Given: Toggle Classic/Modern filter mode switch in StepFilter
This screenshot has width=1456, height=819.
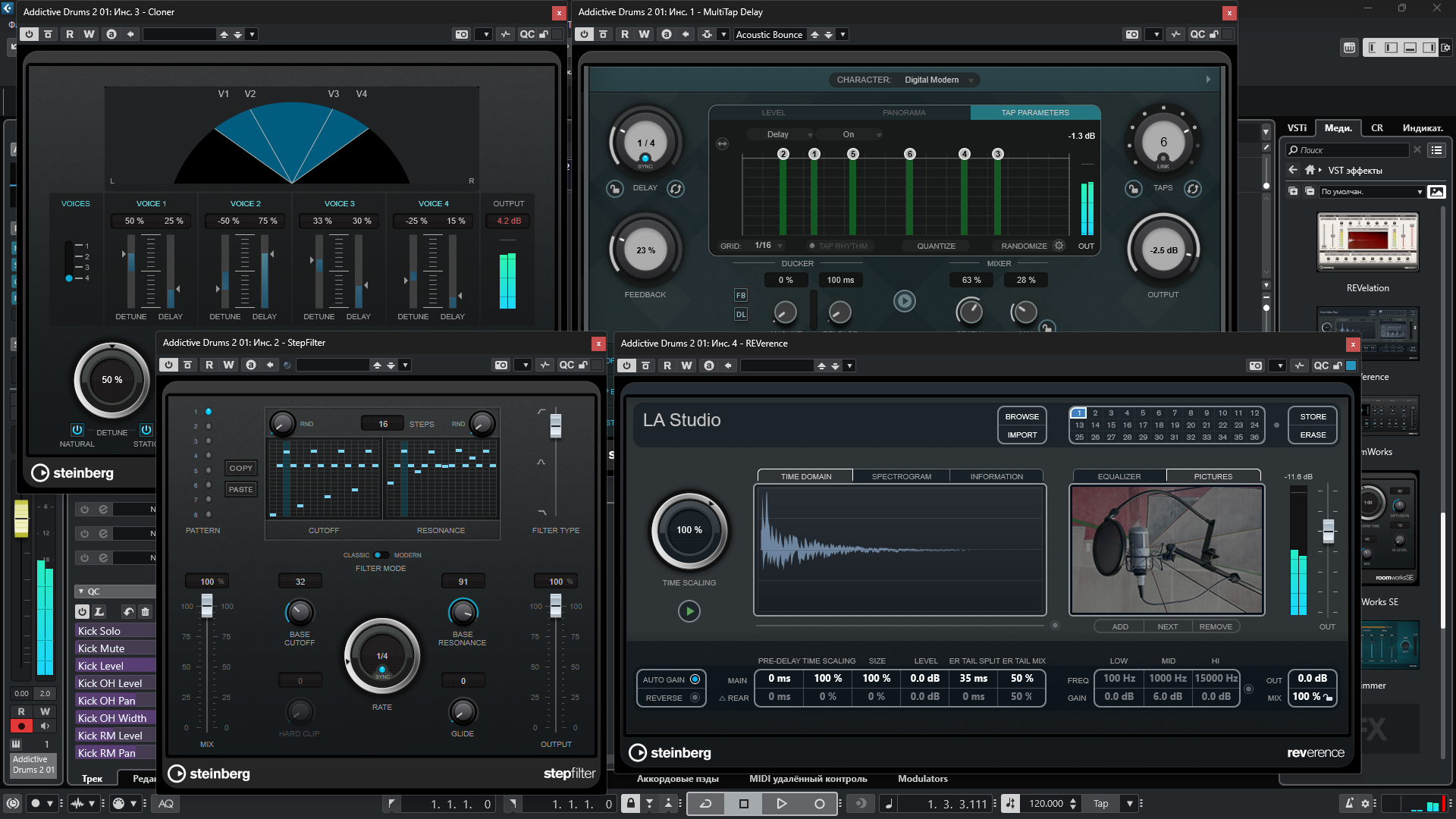Looking at the screenshot, I should coord(381,555).
